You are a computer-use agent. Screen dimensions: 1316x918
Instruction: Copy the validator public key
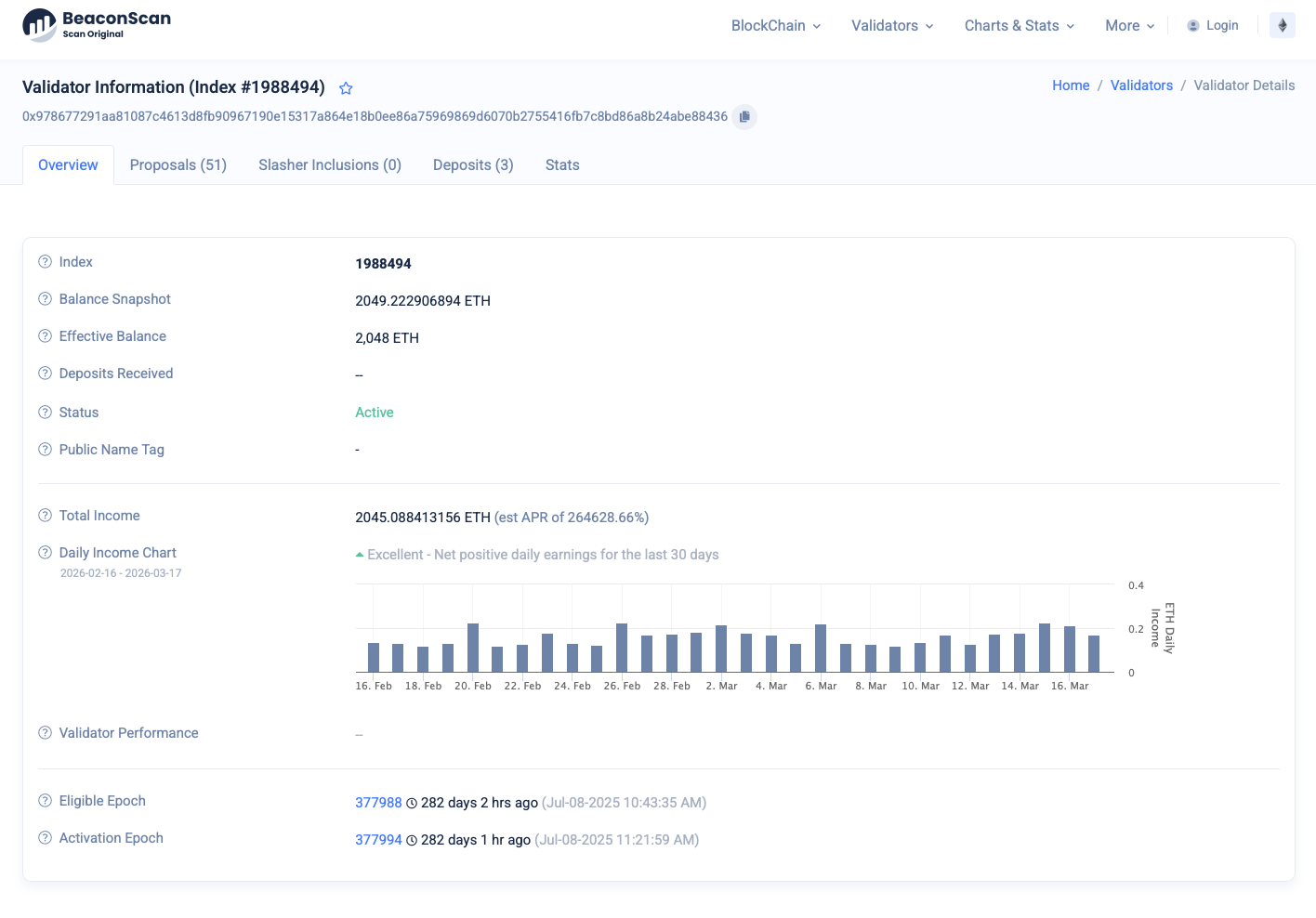pyautogui.click(x=744, y=117)
